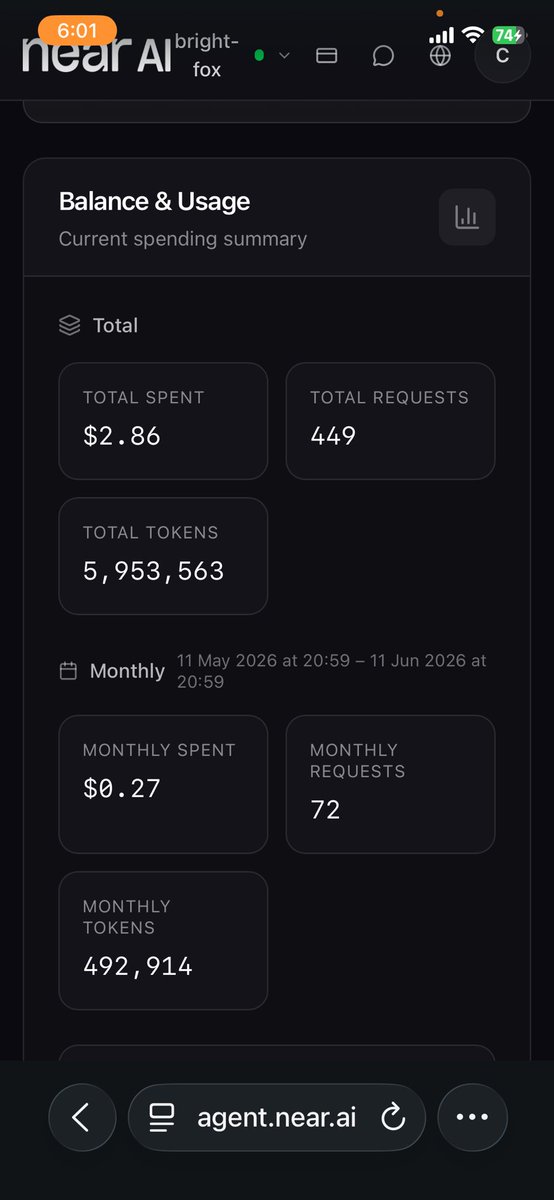The height and width of the screenshot is (1200, 554).
Task: Select the Total Spent $2.86 card
Action: pos(163,421)
